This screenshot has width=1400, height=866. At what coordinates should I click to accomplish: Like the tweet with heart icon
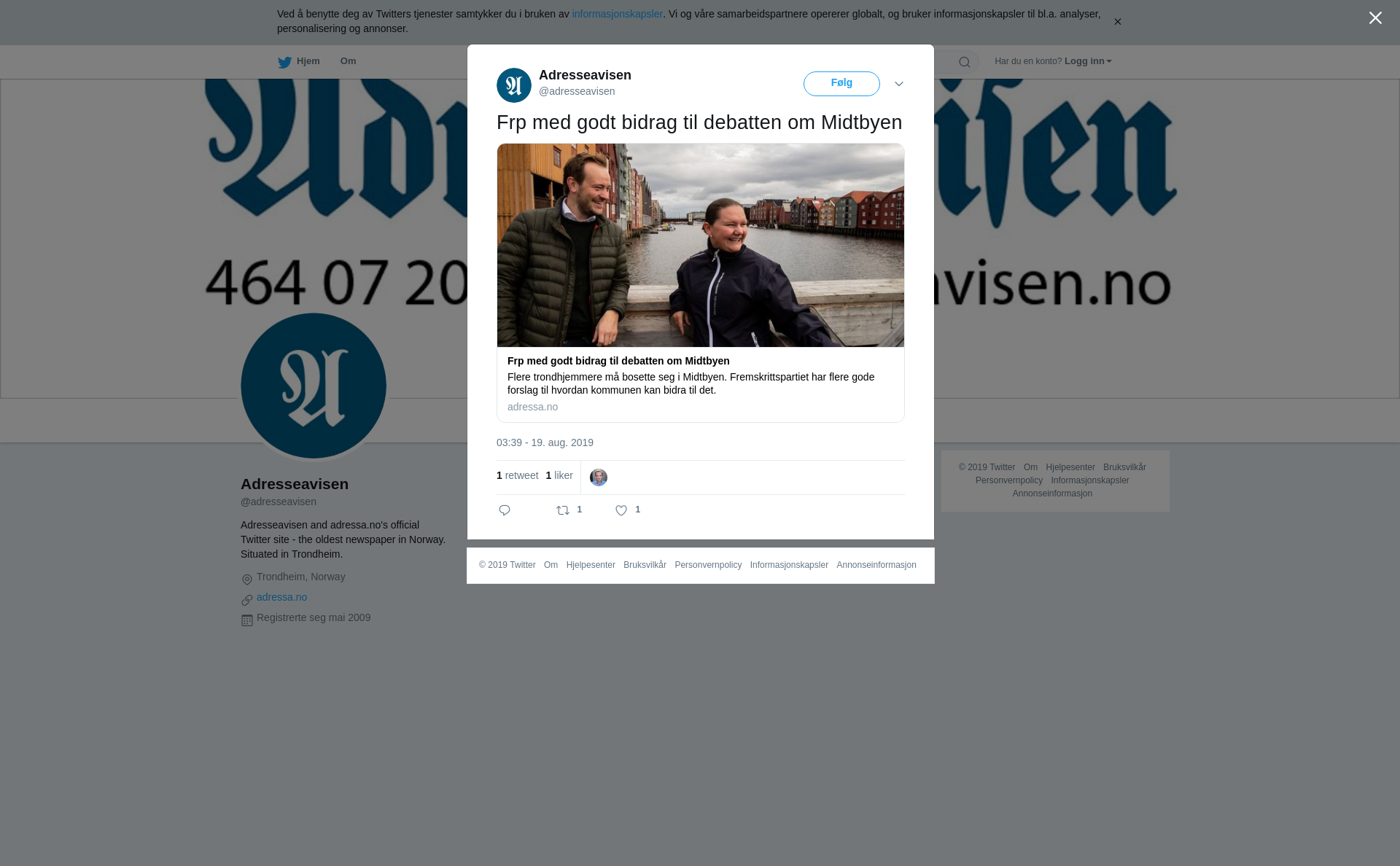[x=621, y=510]
